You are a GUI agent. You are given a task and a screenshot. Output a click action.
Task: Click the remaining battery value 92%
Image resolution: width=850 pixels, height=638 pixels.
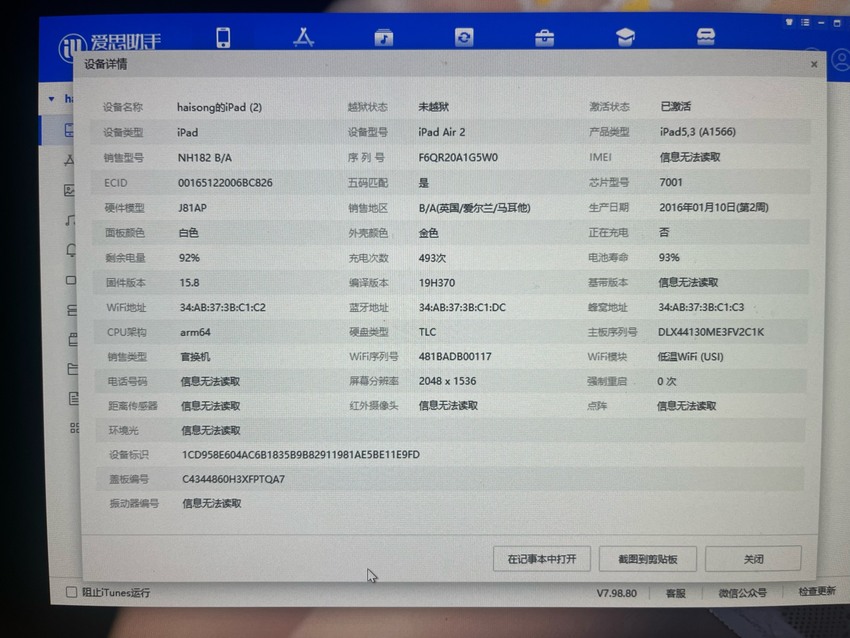pyautogui.click(x=189, y=257)
